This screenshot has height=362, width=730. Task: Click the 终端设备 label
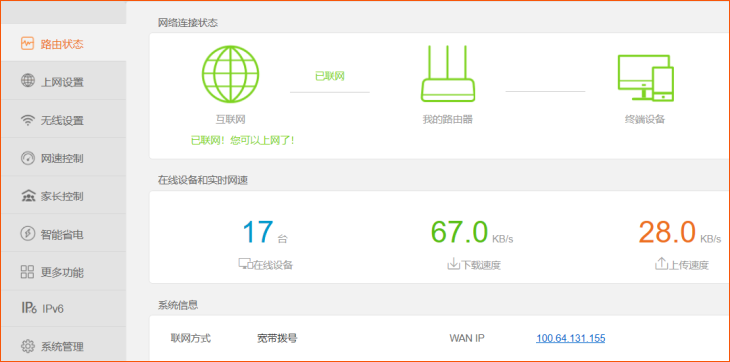pyautogui.click(x=645, y=120)
